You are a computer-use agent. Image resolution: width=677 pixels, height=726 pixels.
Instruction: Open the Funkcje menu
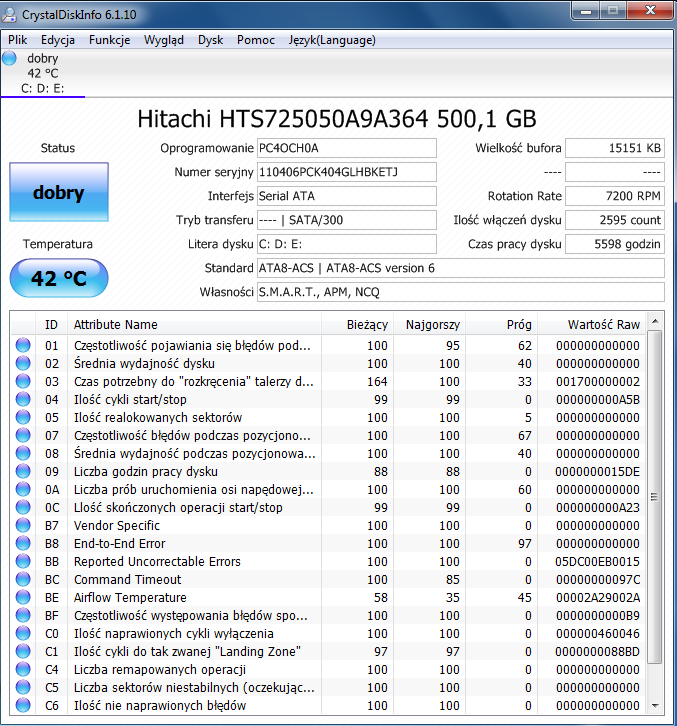pyautogui.click(x=109, y=40)
